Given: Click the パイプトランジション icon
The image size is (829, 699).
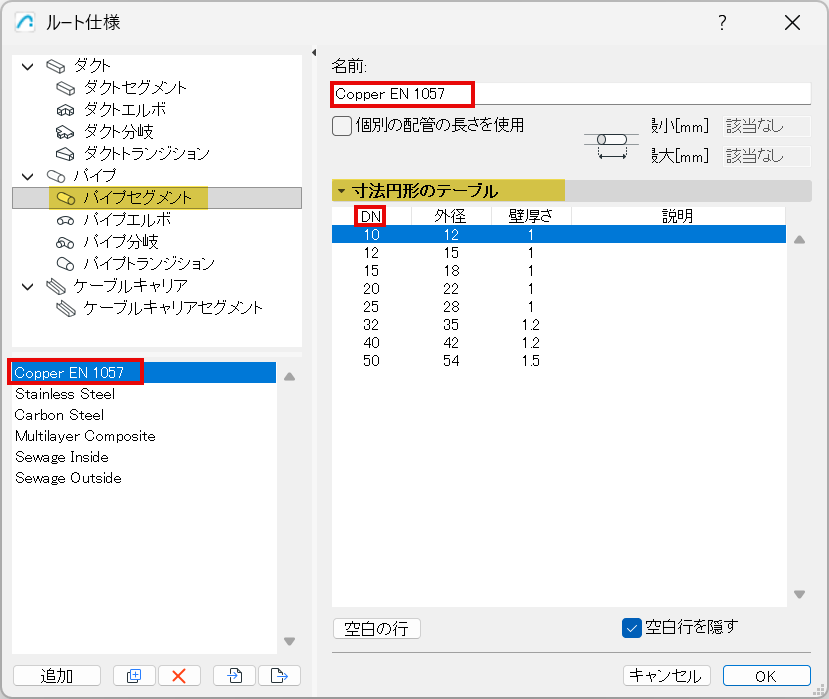Looking at the screenshot, I should (x=66, y=264).
